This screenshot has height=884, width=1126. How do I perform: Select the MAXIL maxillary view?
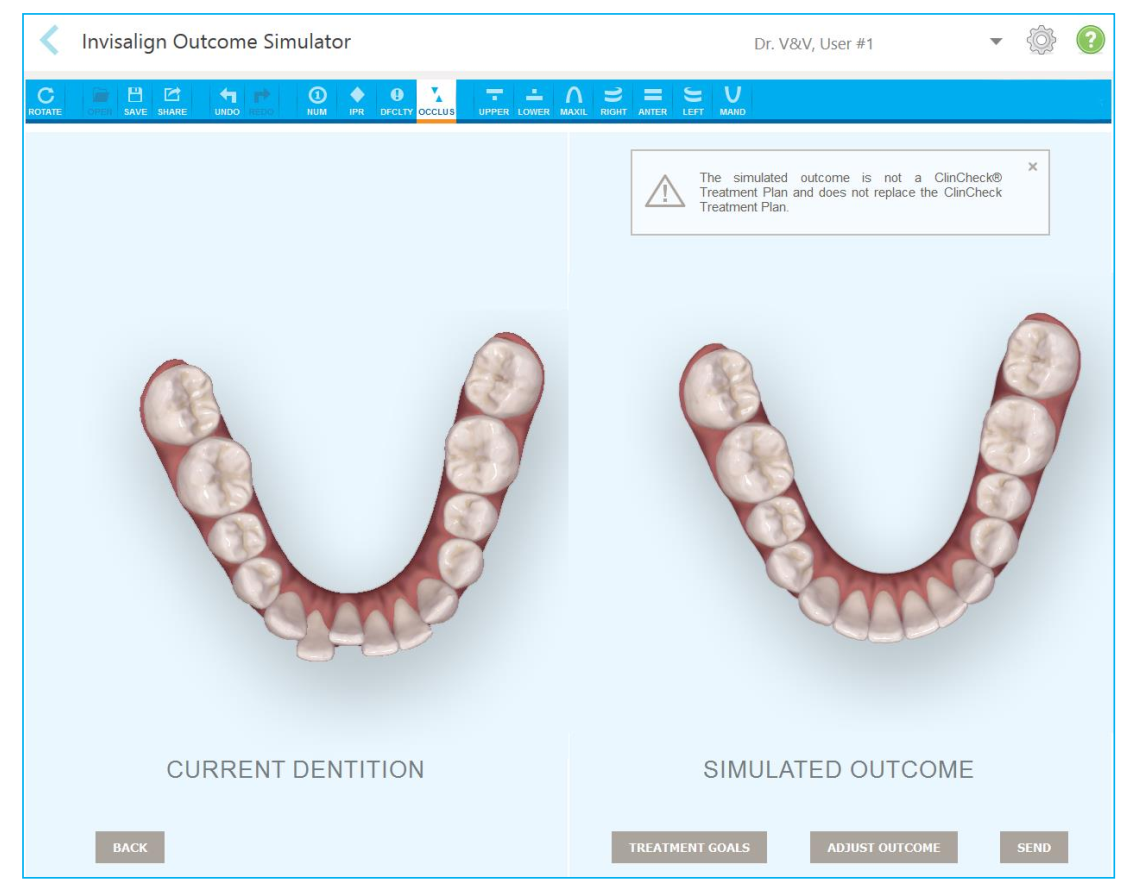pos(573,100)
